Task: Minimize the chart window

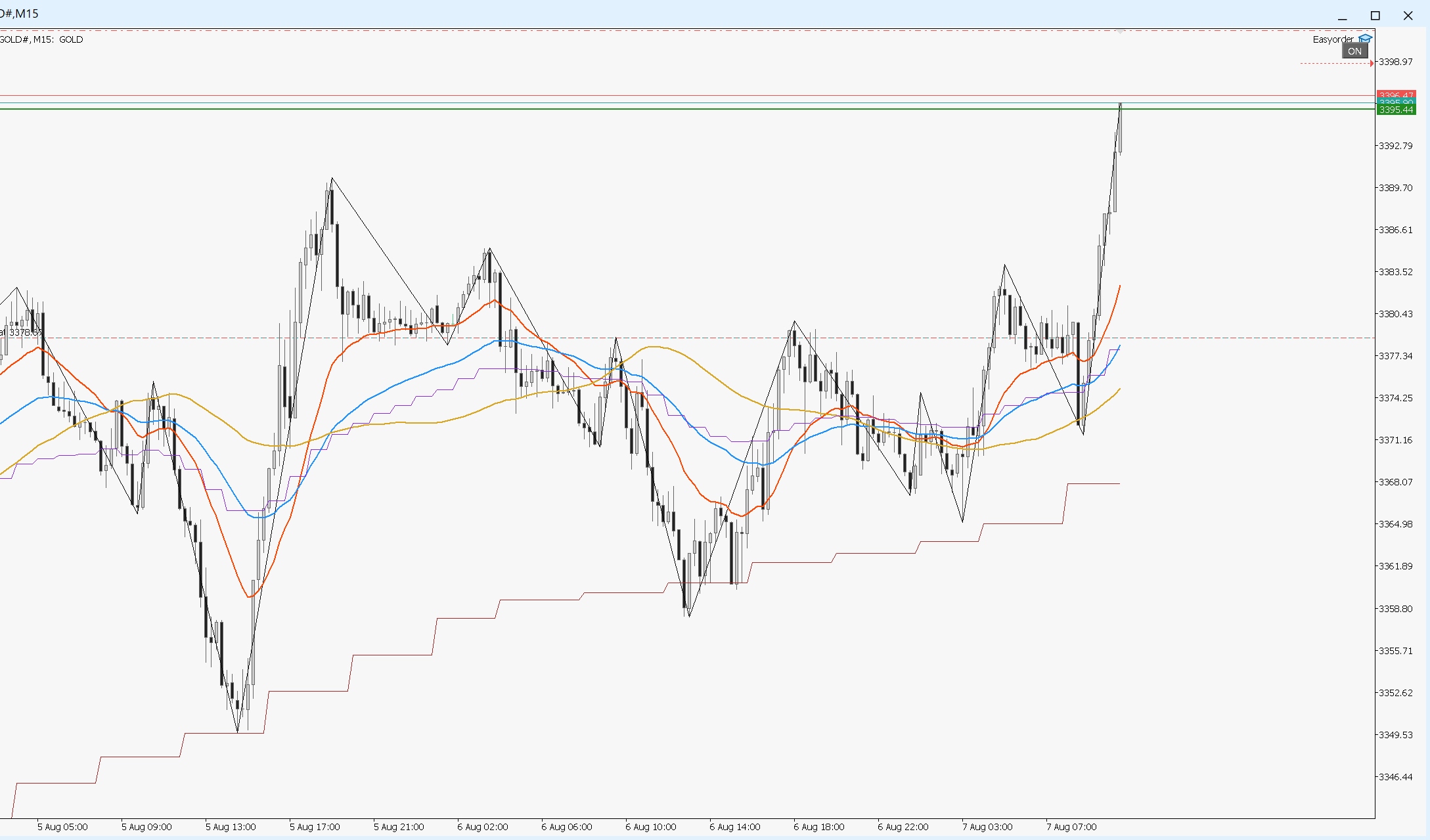Action: (x=1342, y=16)
